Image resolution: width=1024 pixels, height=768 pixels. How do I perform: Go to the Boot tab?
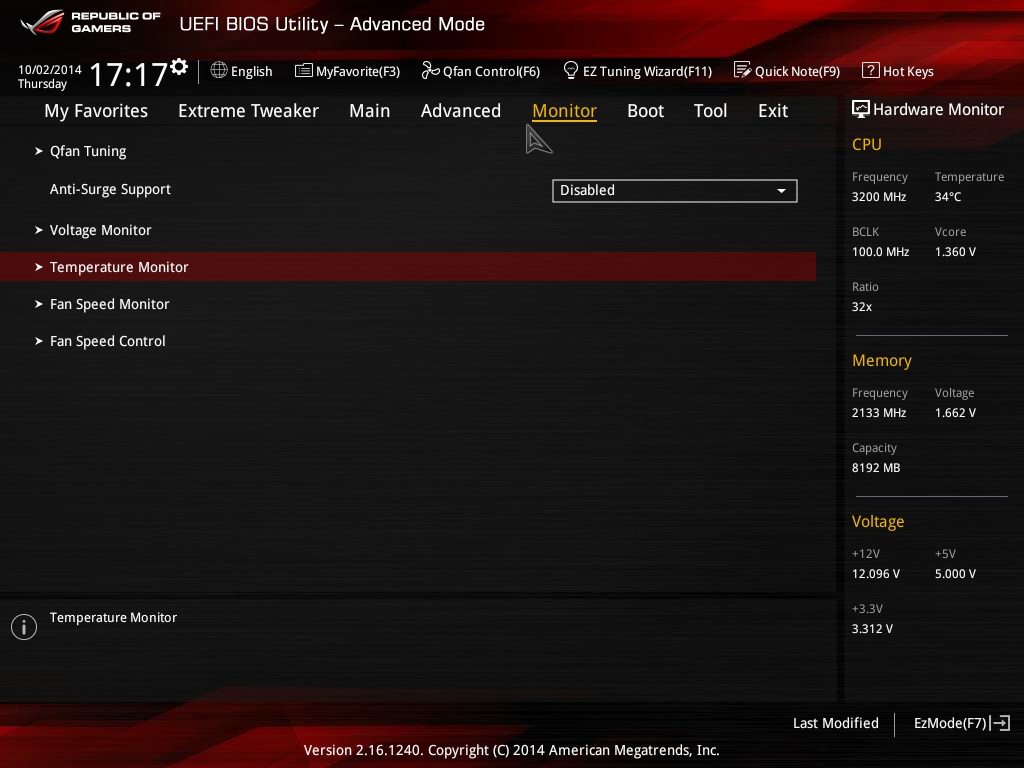coord(645,111)
